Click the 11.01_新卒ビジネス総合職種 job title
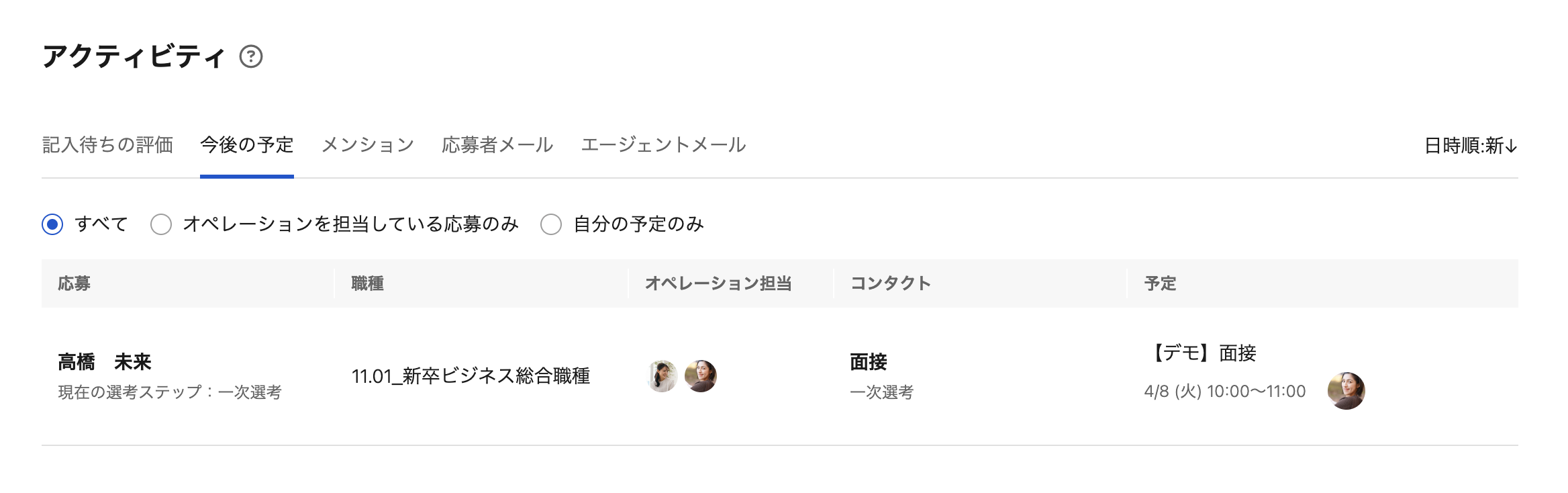 pos(471,376)
